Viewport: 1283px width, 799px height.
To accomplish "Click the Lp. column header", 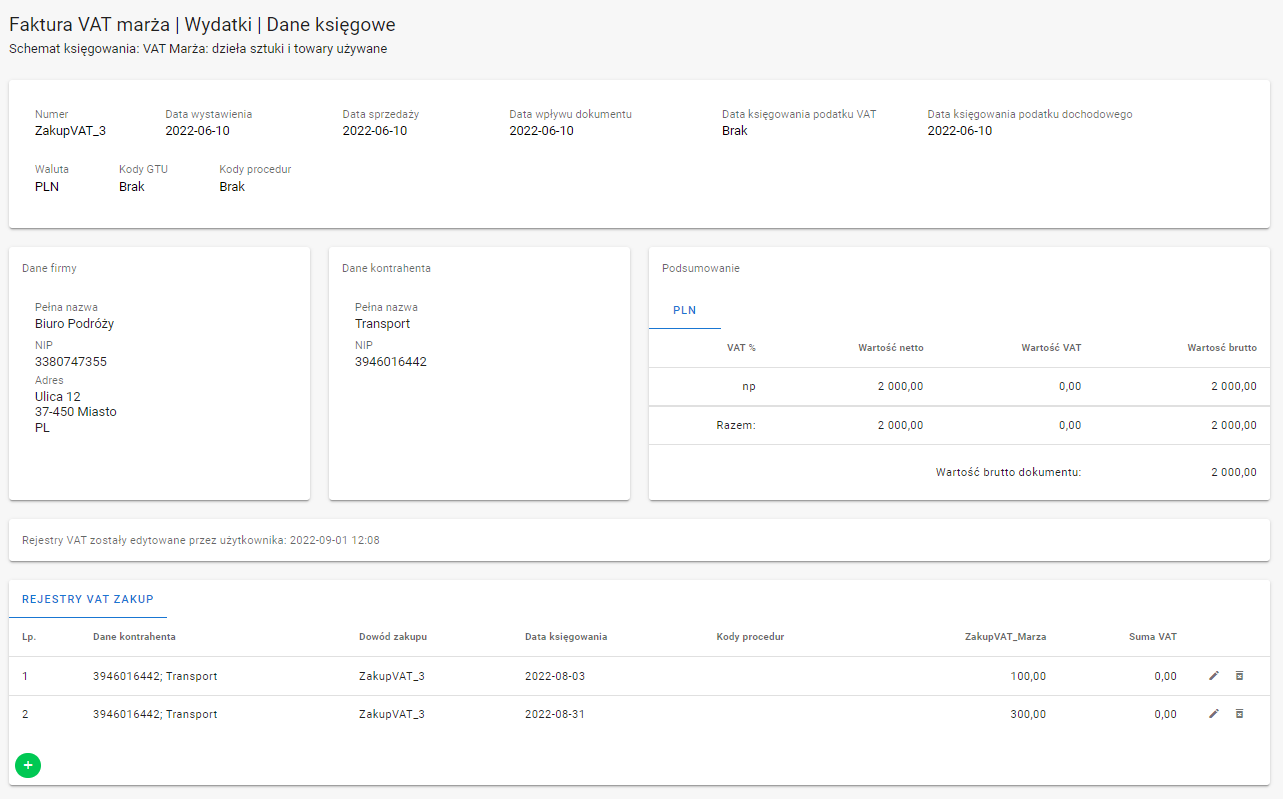I will [29, 637].
